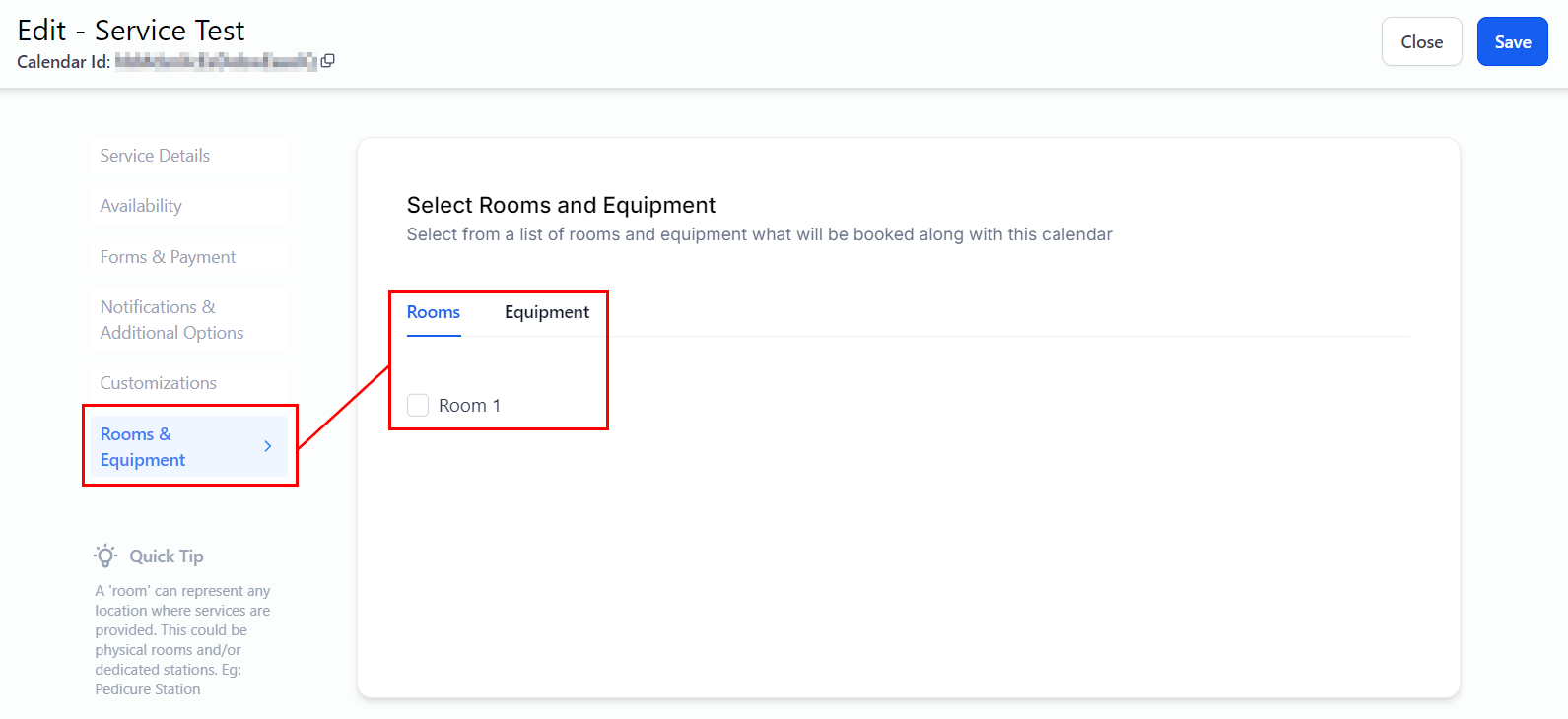Click the Room 1 label text
Screen dimensions: 1568x719
click(469, 406)
